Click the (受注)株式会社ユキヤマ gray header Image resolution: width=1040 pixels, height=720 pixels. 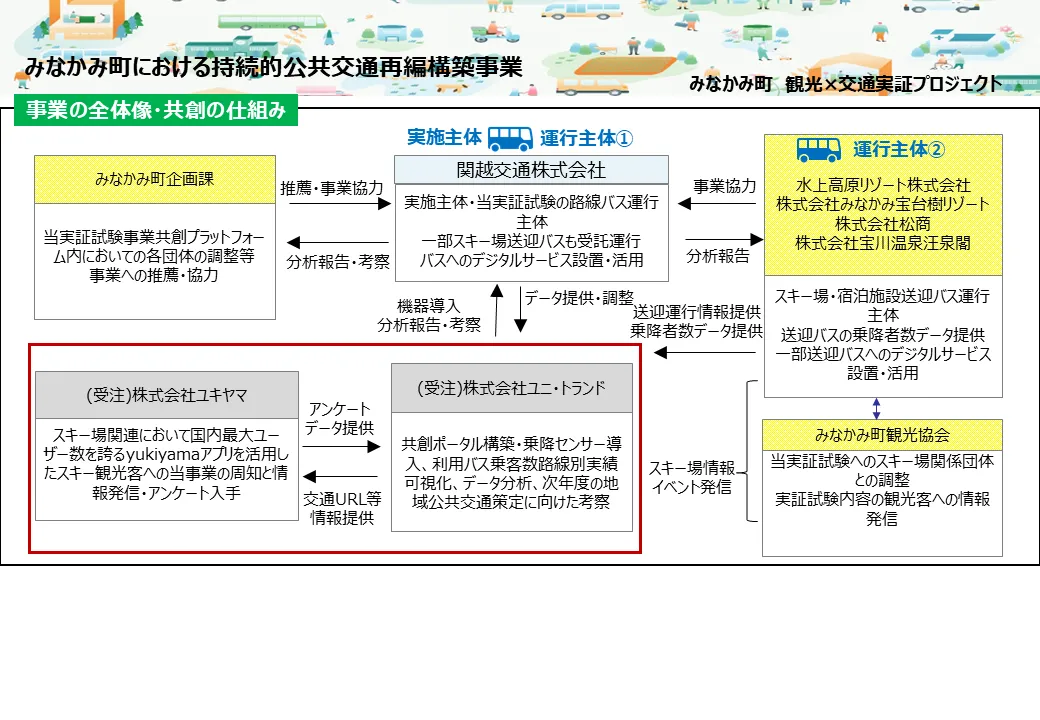pos(166,393)
